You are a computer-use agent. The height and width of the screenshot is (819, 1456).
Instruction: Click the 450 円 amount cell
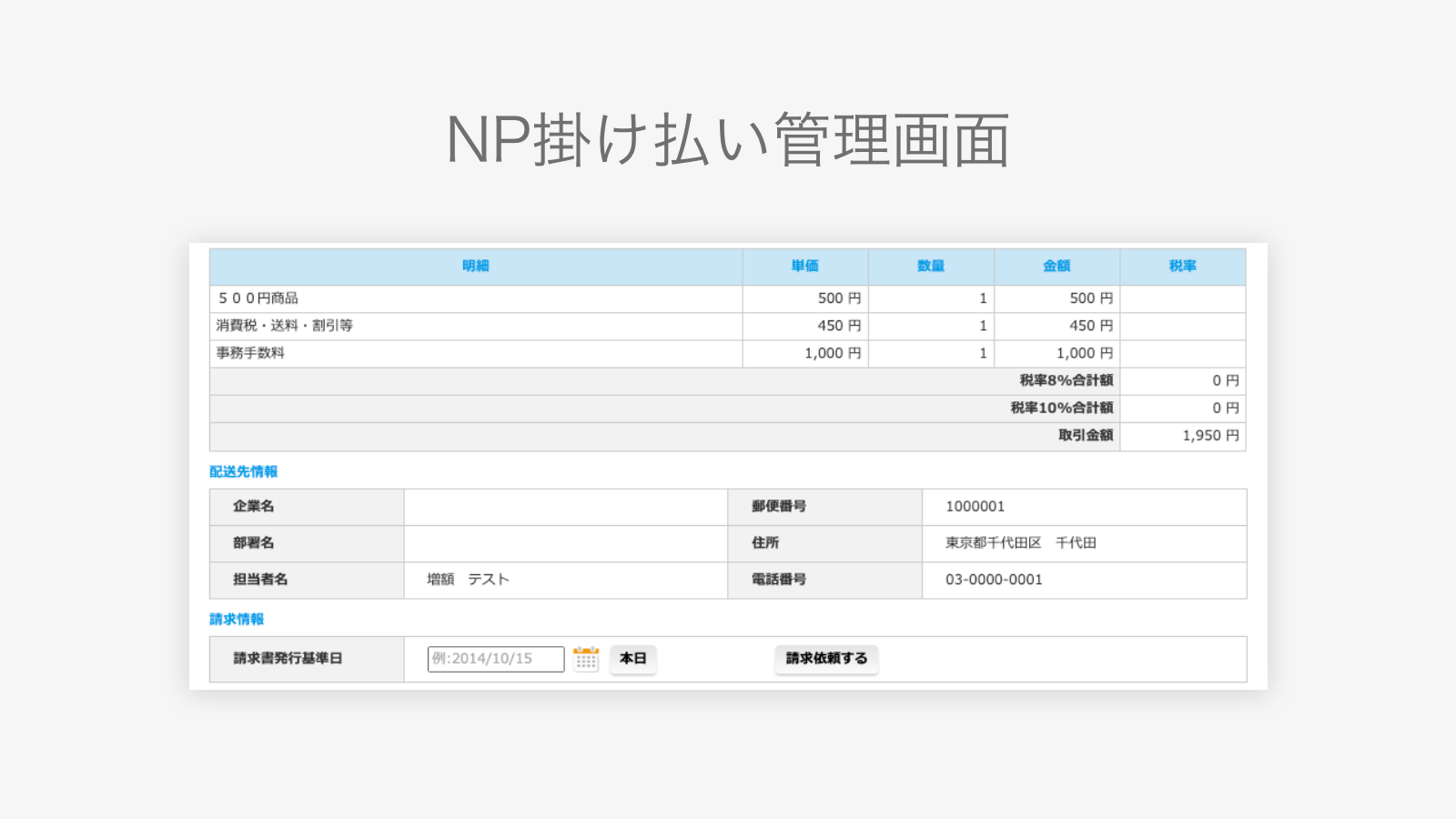[1057, 327]
